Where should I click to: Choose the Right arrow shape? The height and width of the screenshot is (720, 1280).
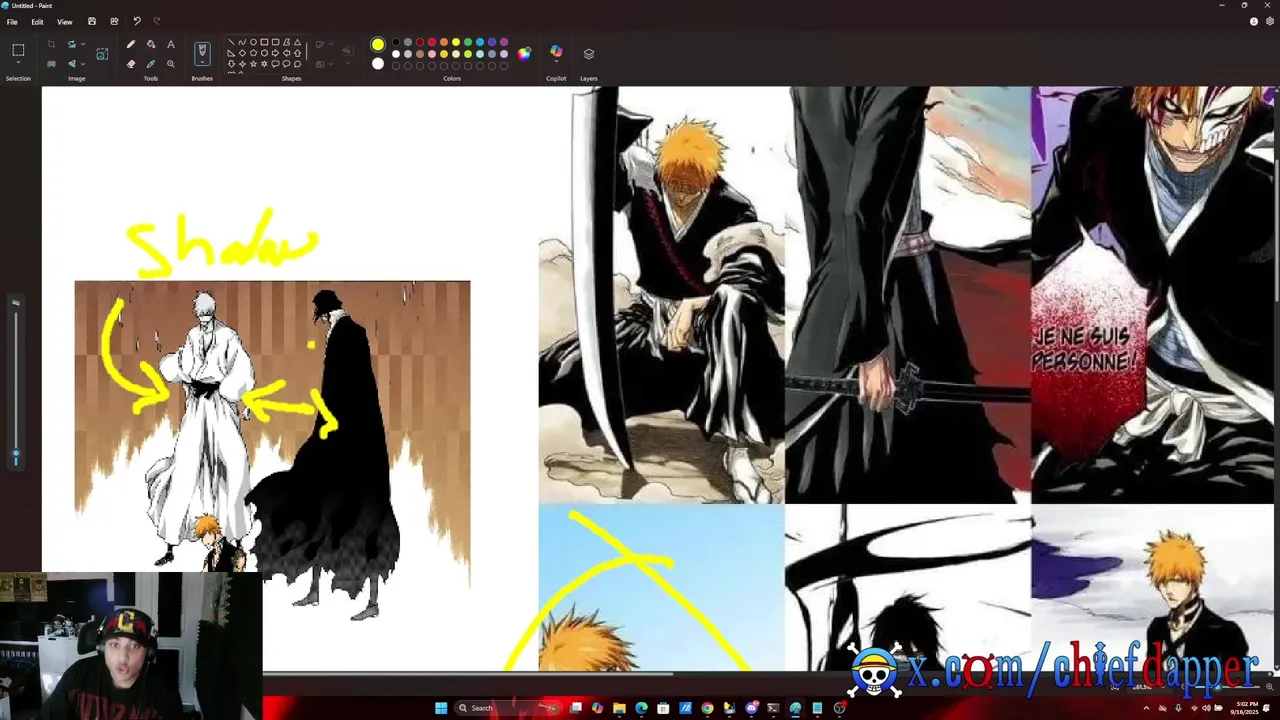[275, 53]
